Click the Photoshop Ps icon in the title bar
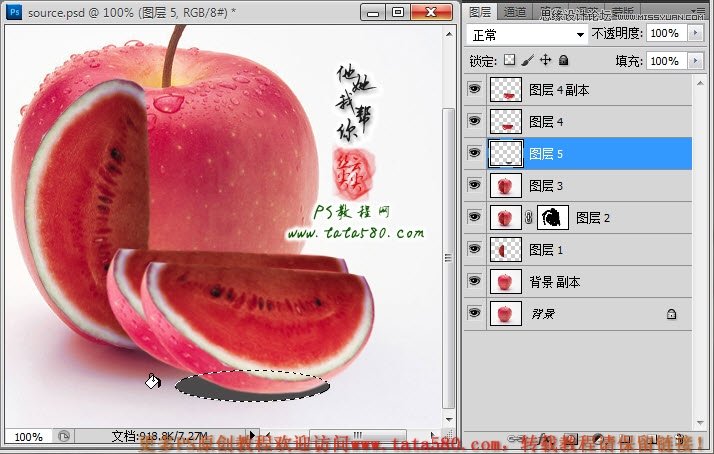Image resolution: width=714 pixels, height=454 pixels. tap(14, 12)
